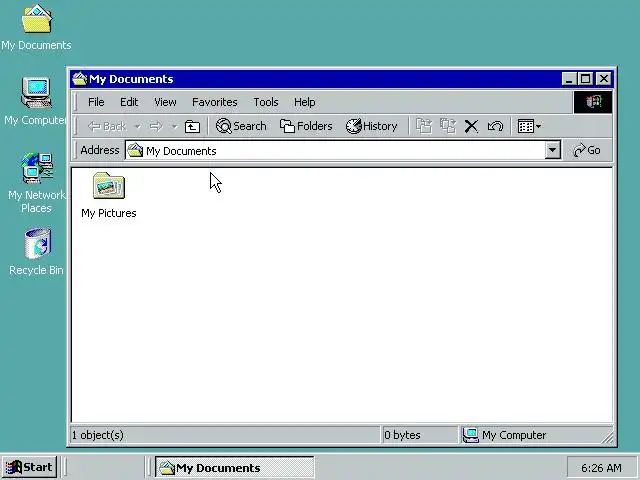Go up one folder level
The image size is (640, 480).
click(x=192, y=127)
